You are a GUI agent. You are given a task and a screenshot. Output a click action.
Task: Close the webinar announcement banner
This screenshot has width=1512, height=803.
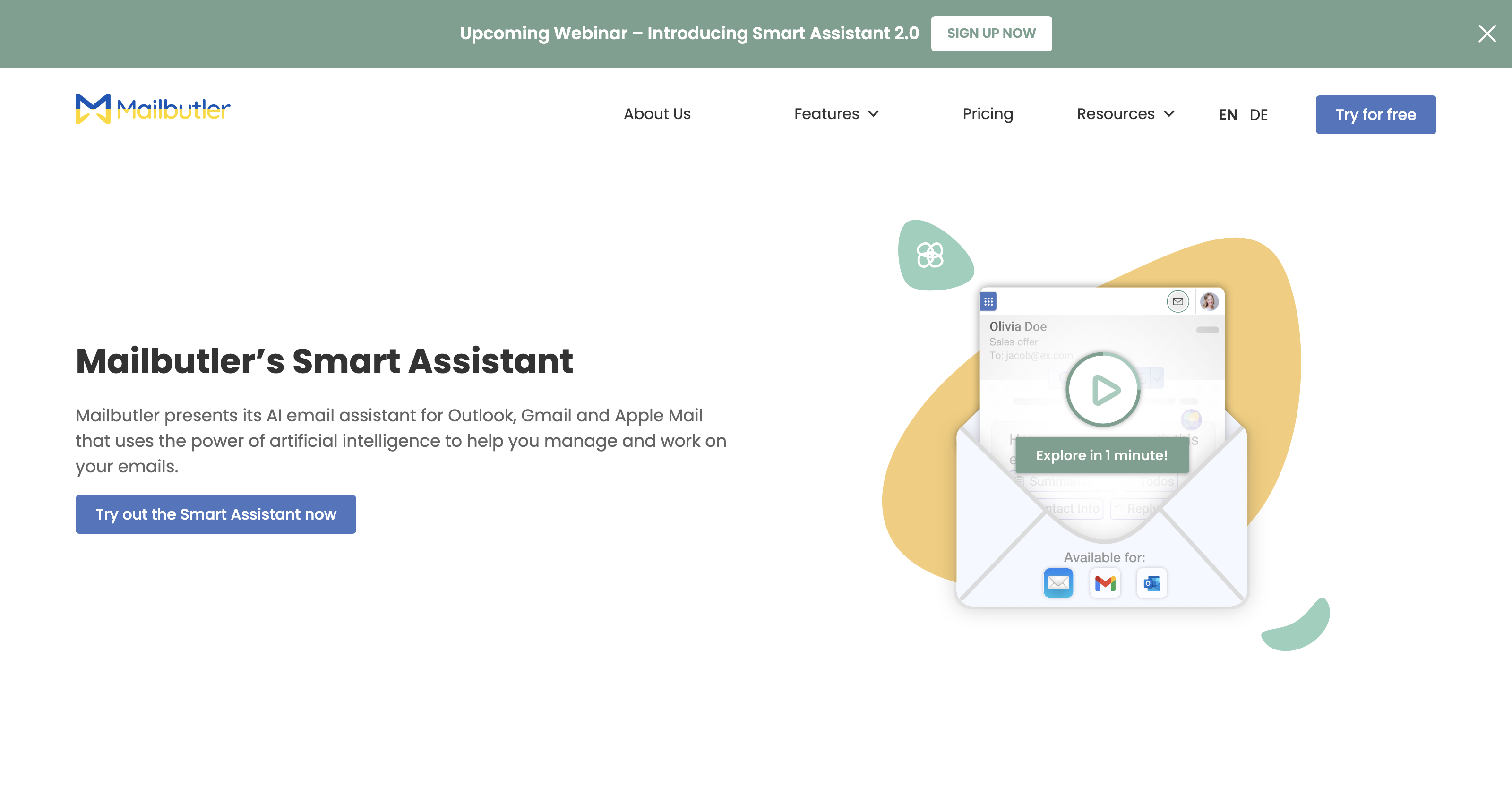(x=1487, y=34)
